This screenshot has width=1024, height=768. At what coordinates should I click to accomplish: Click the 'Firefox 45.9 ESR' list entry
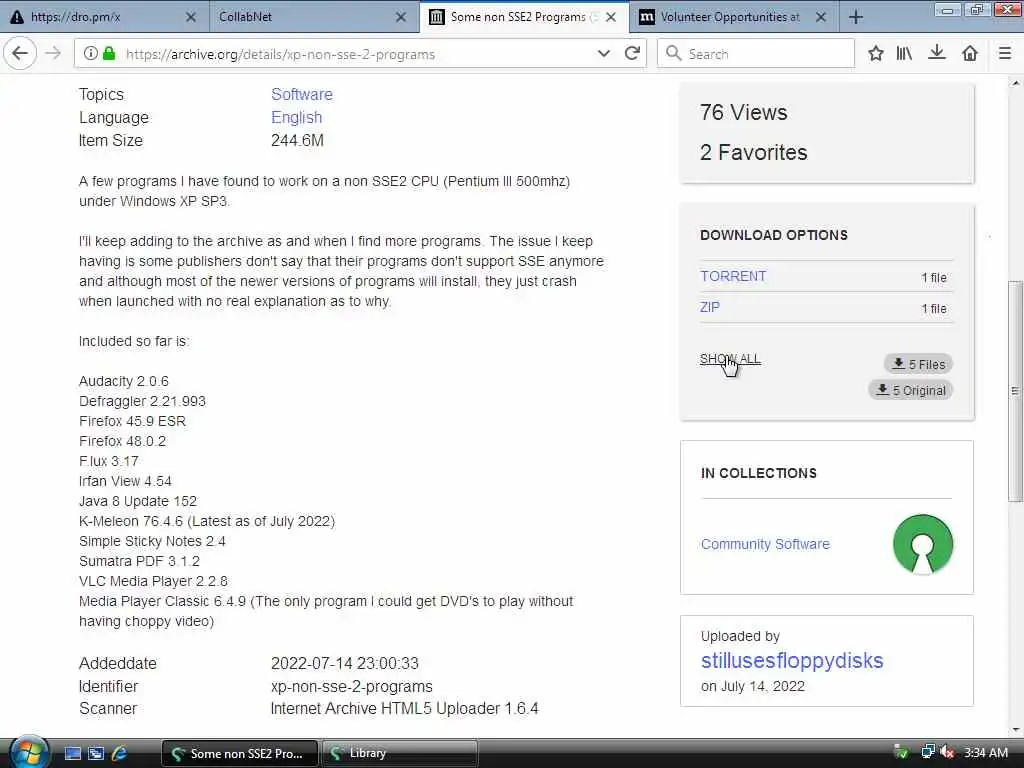tap(133, 421)
